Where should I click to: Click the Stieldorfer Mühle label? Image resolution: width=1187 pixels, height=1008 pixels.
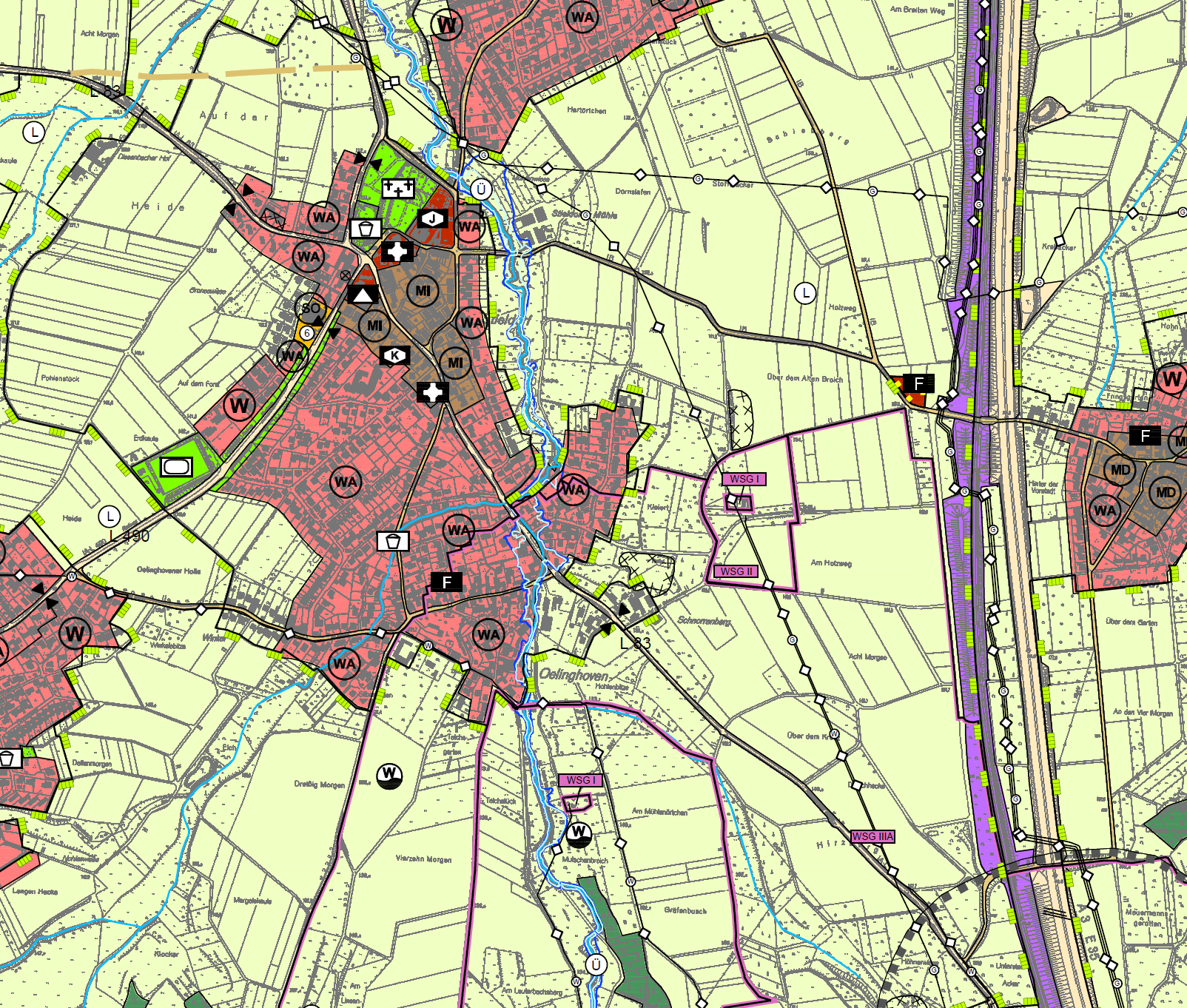(585, 215)
